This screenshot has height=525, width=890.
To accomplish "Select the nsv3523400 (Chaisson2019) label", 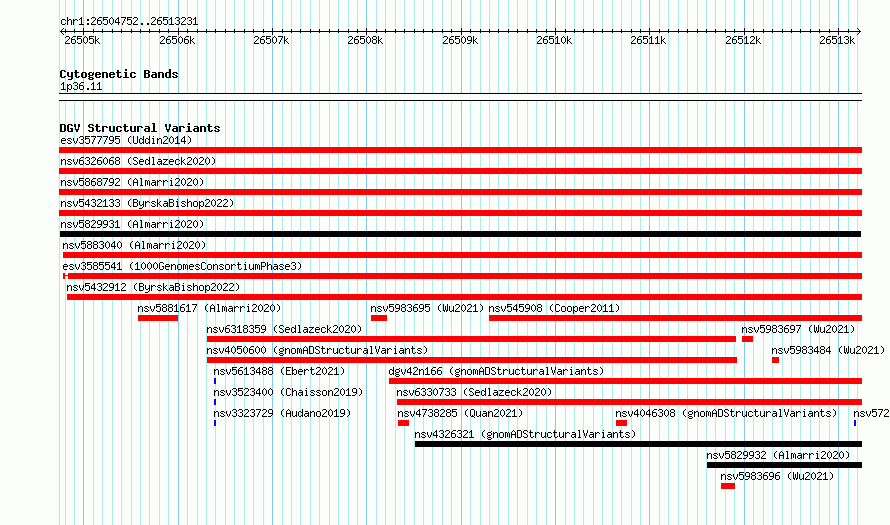I will [288, 392].
